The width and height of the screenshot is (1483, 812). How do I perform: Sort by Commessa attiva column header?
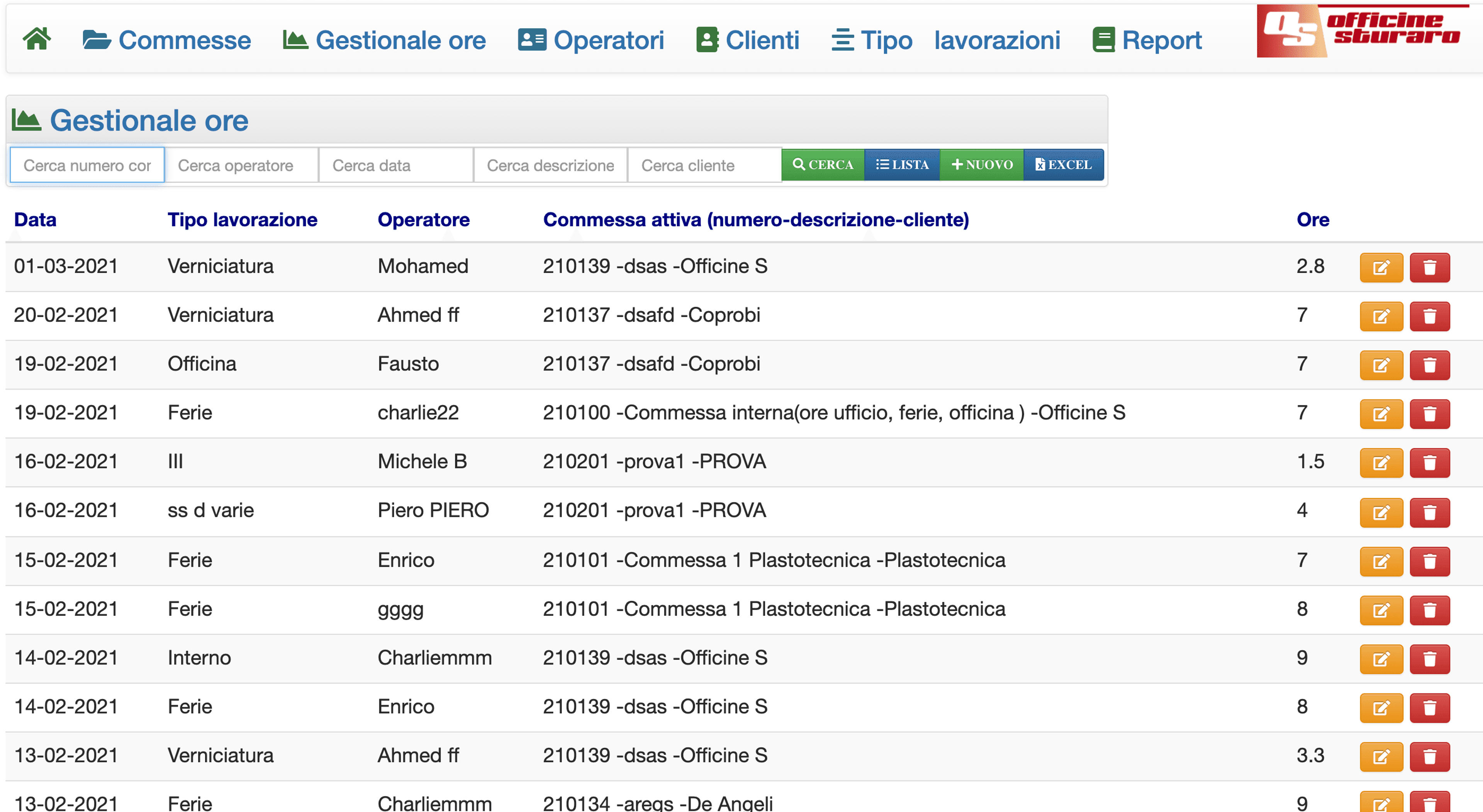coord(756,219)
